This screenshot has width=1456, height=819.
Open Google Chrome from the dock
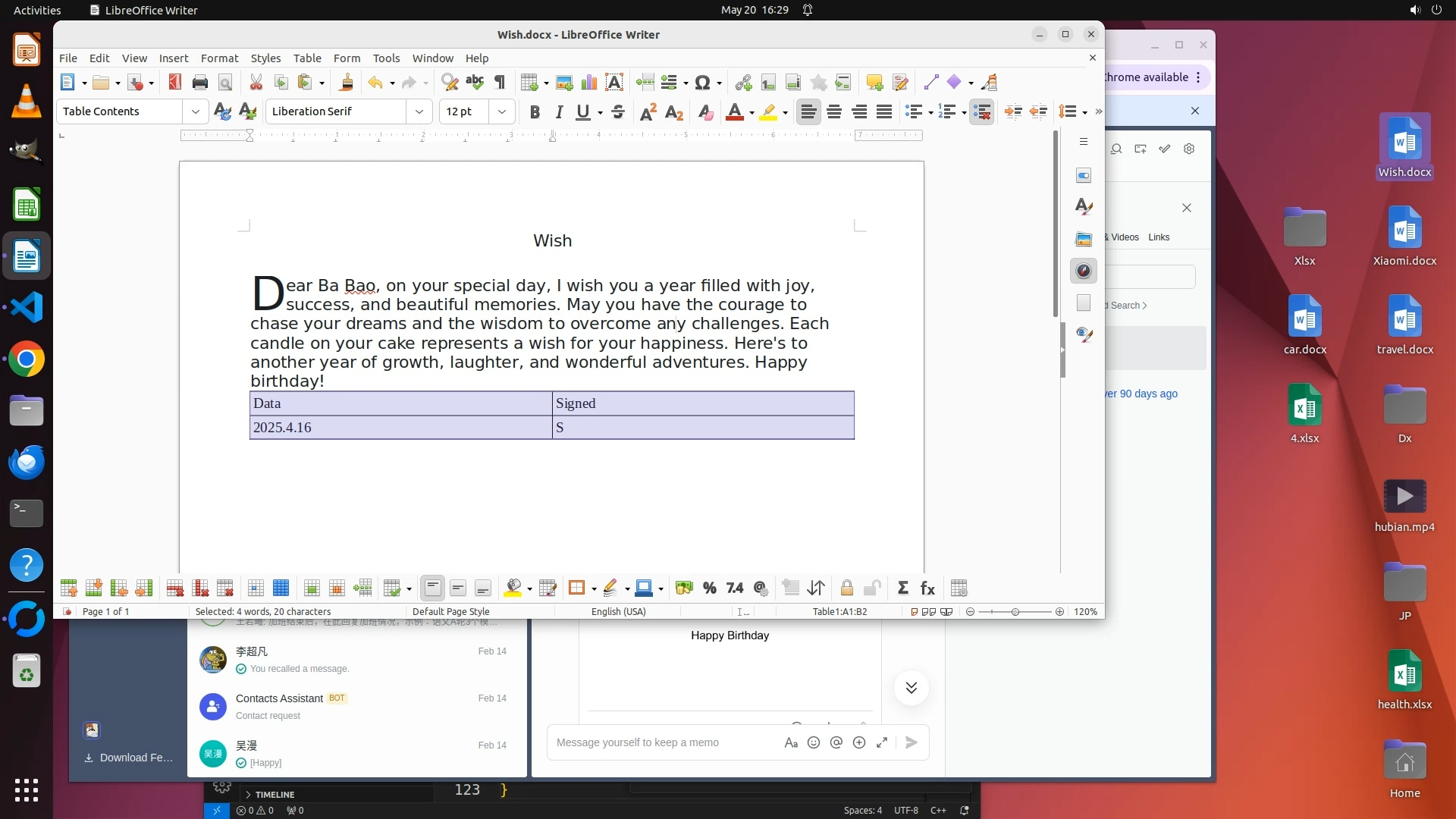(x=27, y=359)
